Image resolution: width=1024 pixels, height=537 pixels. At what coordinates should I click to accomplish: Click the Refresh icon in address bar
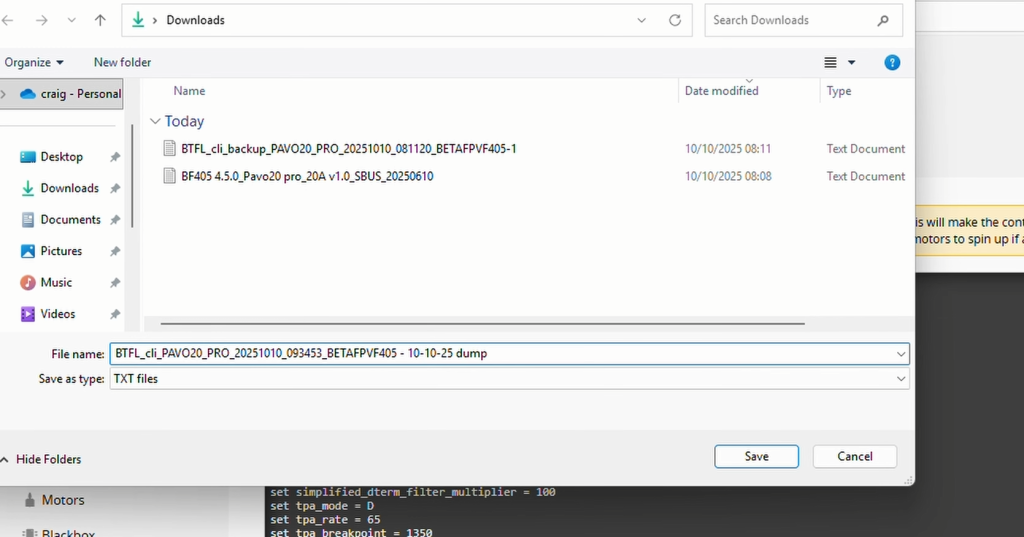coord(675,20)
